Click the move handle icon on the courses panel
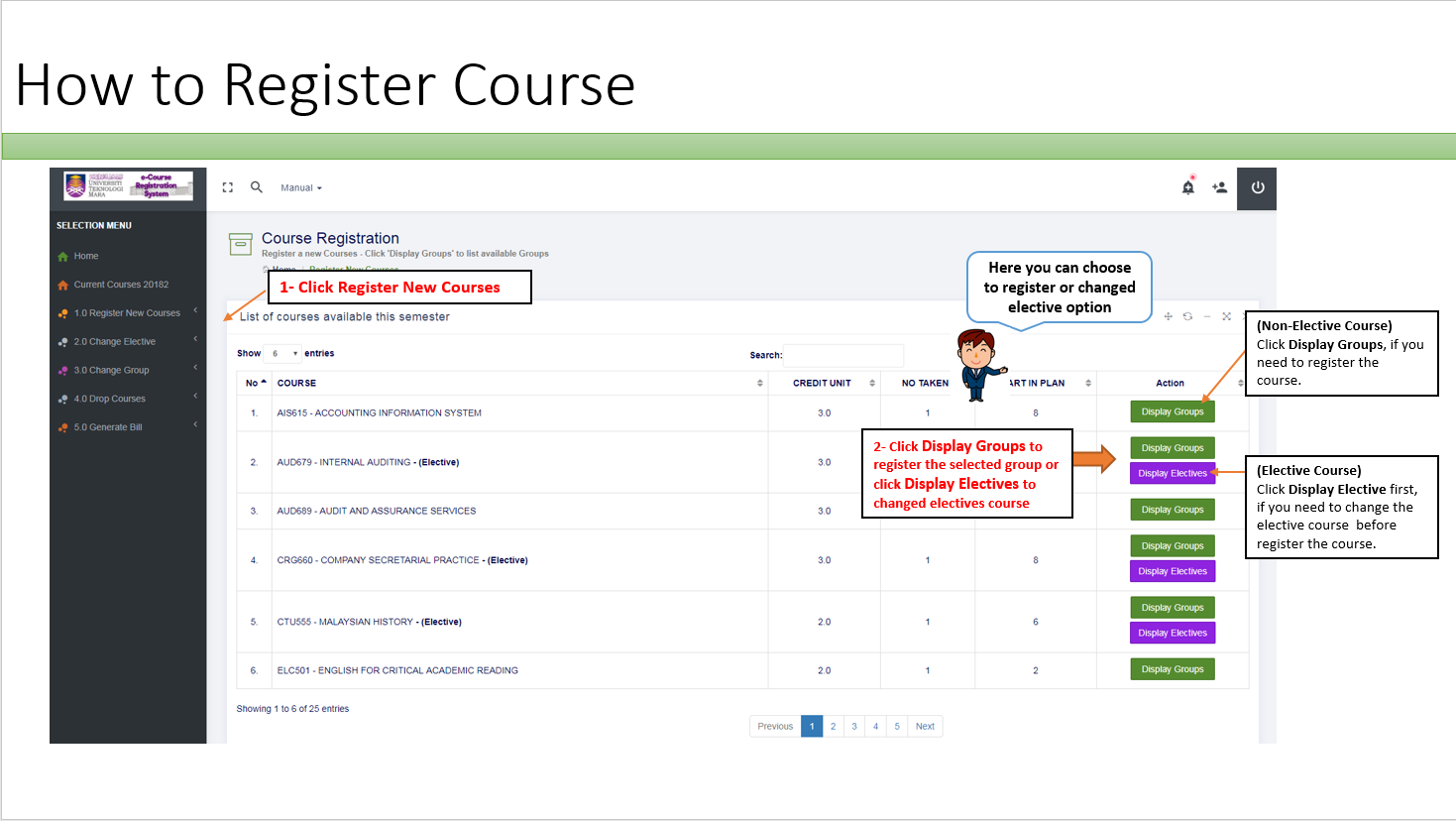1456x821 pixels. [1168, 315]
